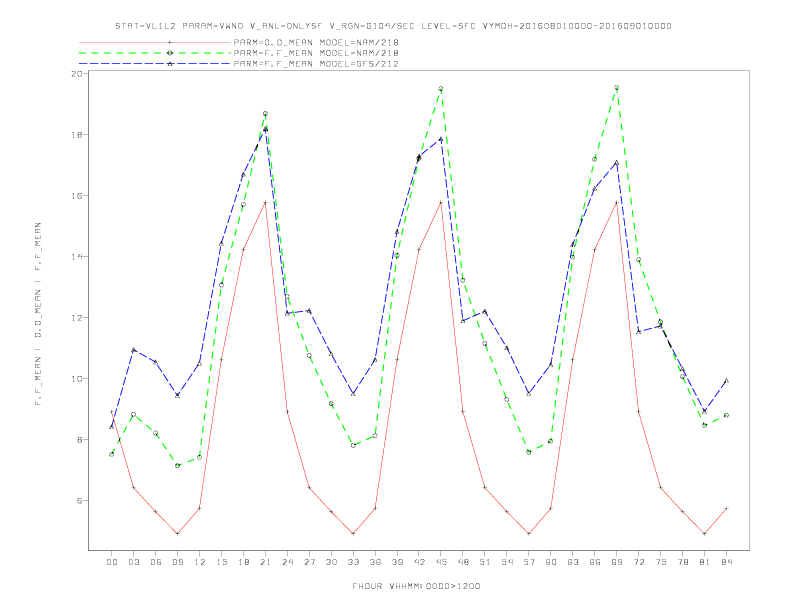
Task: Click x-axis forecast hour tick 27
Action: tap(309, 562)
